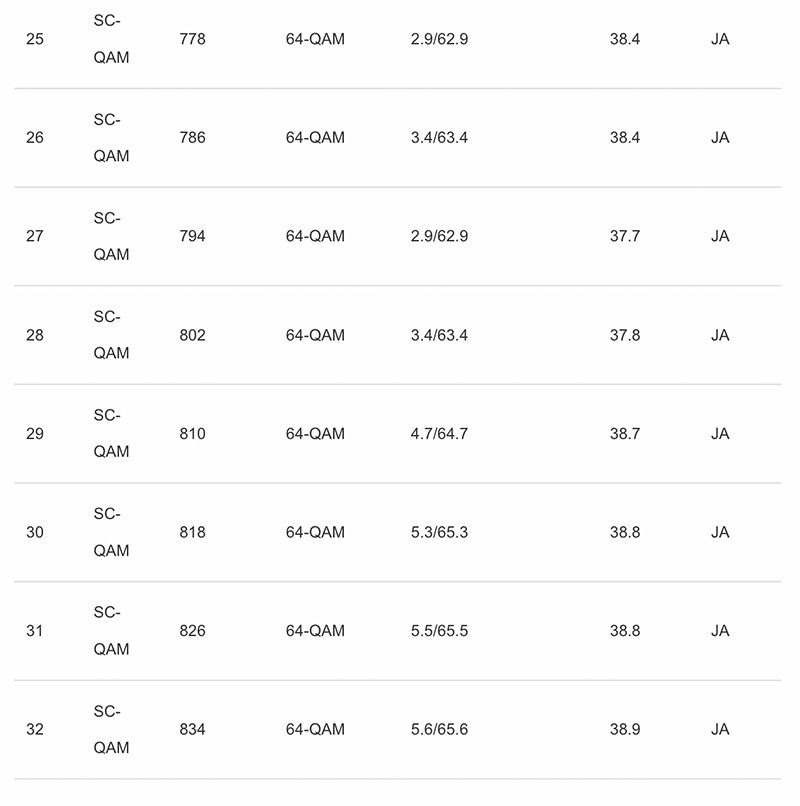Screen dimensions: 800x806
Task: Select the 786 frequency cell
Action: pos(192,138)
